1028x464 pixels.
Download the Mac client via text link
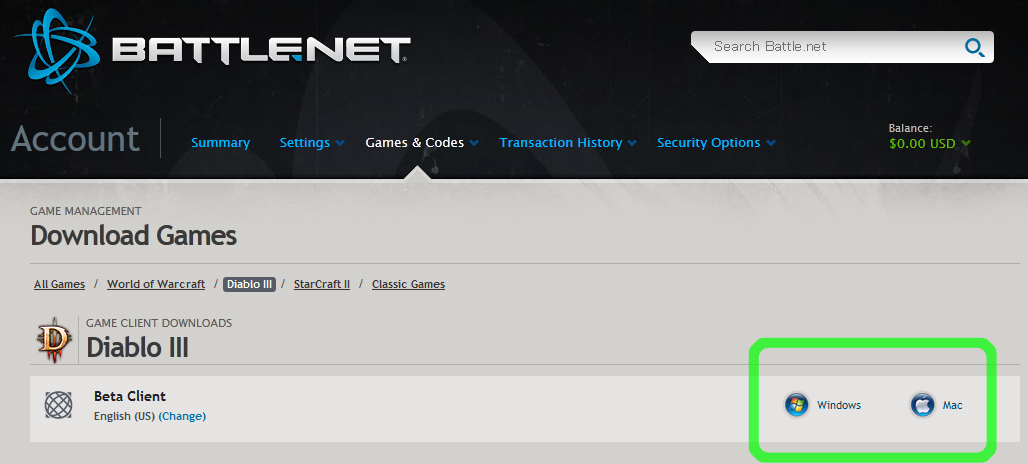coord(953,405)
